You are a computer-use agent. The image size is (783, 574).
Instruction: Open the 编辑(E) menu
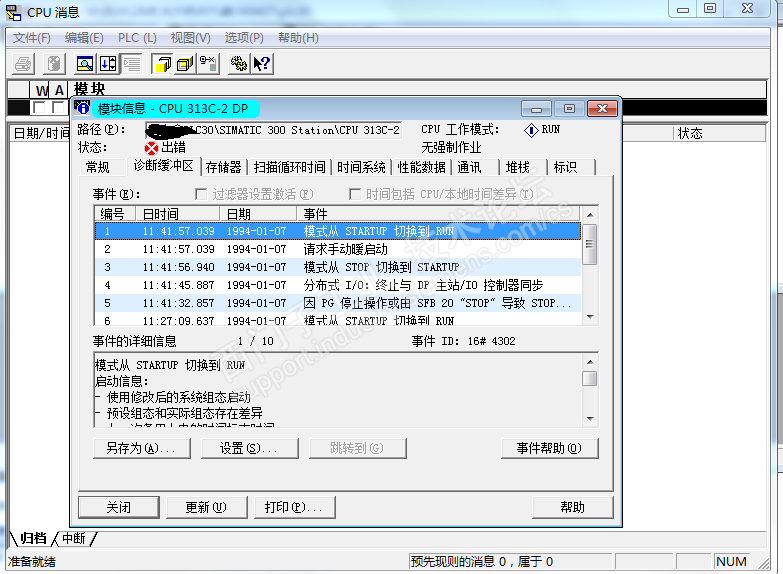click(84, 38)
